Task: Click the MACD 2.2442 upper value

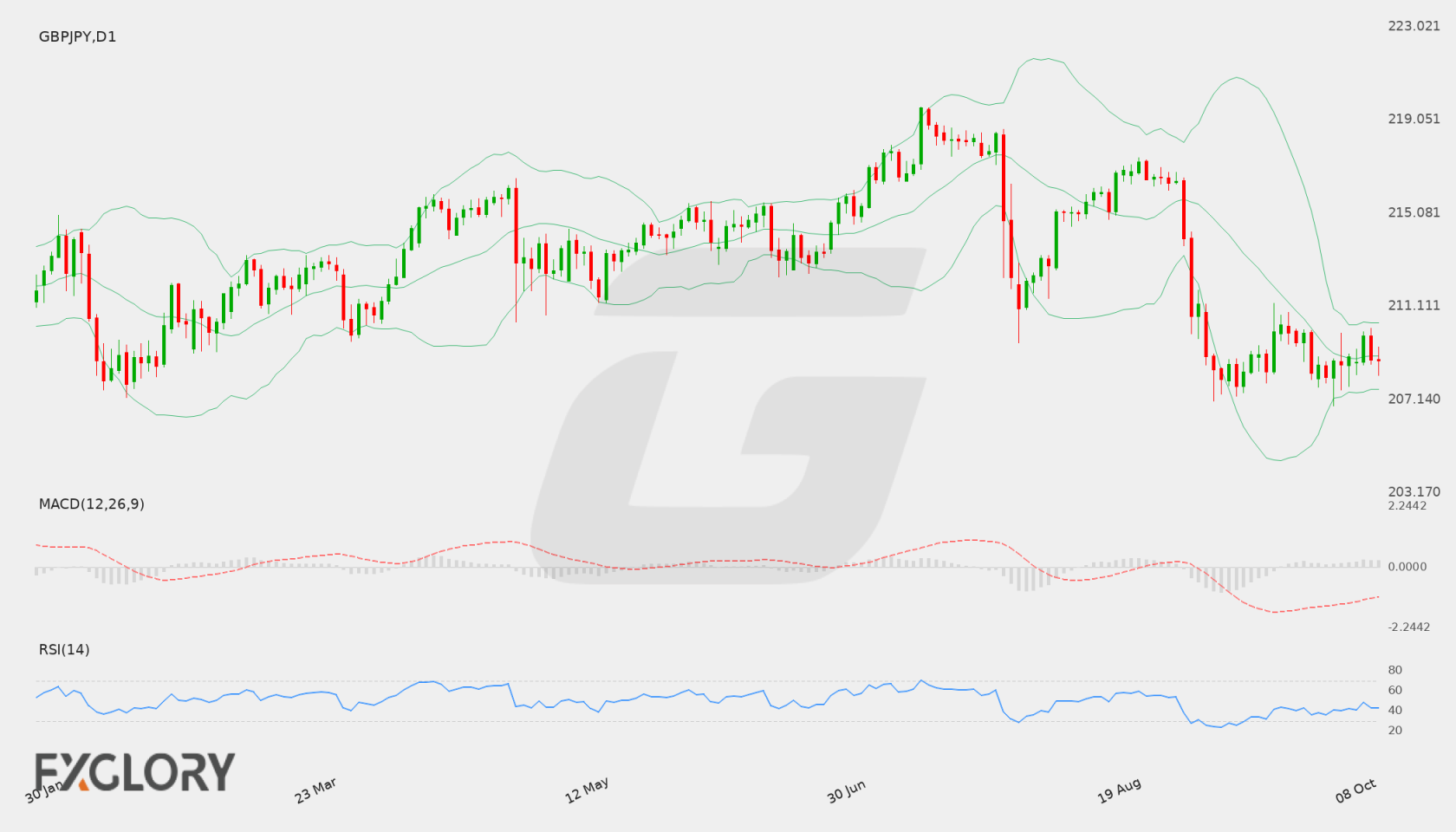Action: click(x=1407, y=505)
